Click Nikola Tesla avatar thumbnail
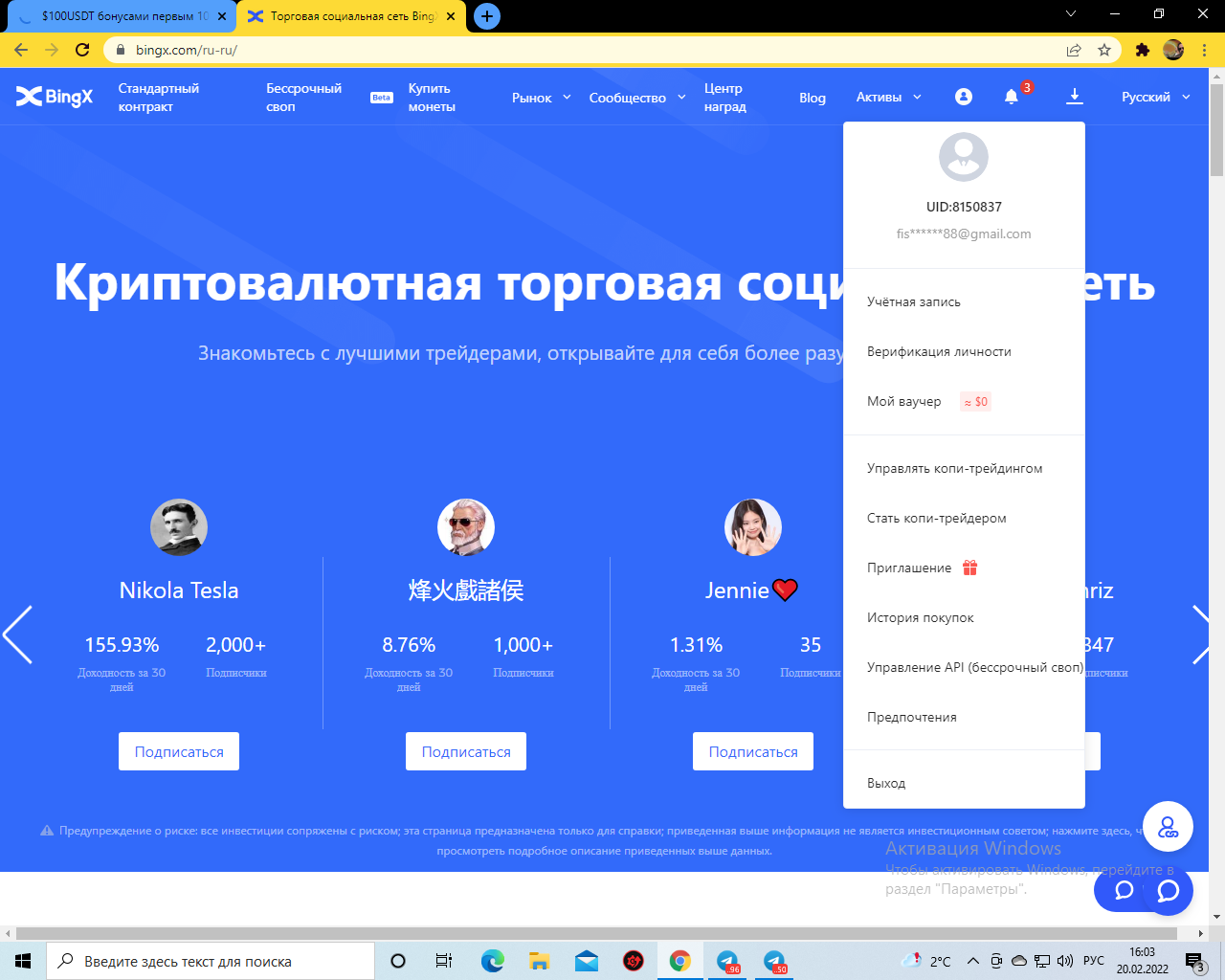This screenshot has height=980, width=1225. (x=179, y=527)
